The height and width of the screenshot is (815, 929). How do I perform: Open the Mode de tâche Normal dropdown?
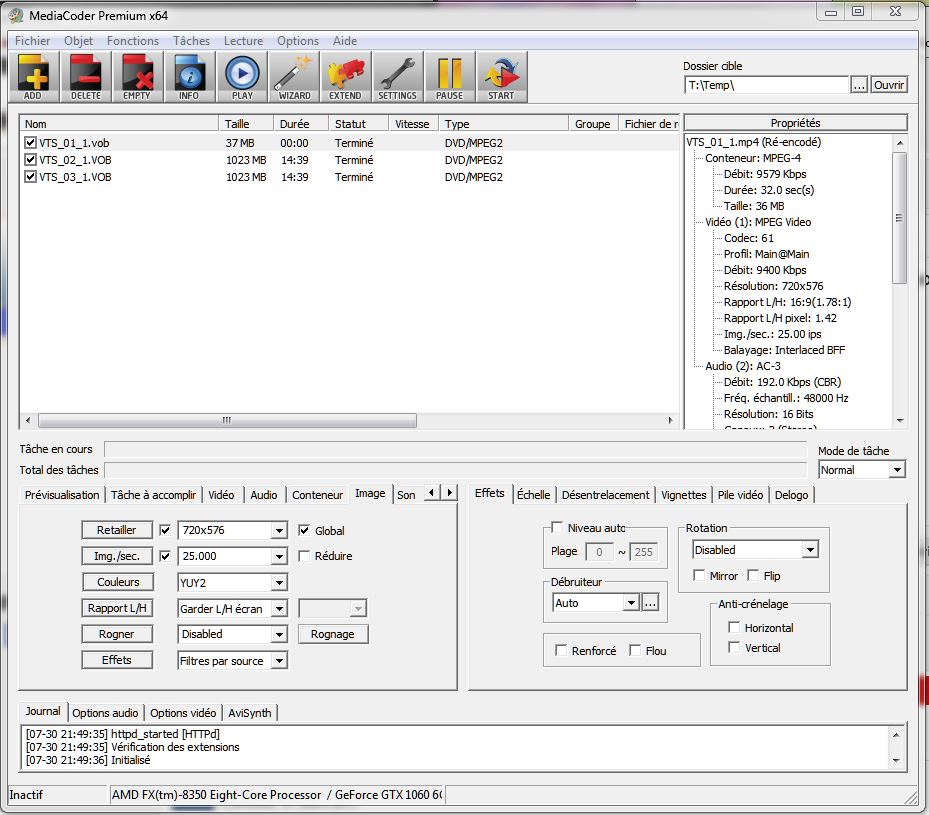tap(898, 470)
